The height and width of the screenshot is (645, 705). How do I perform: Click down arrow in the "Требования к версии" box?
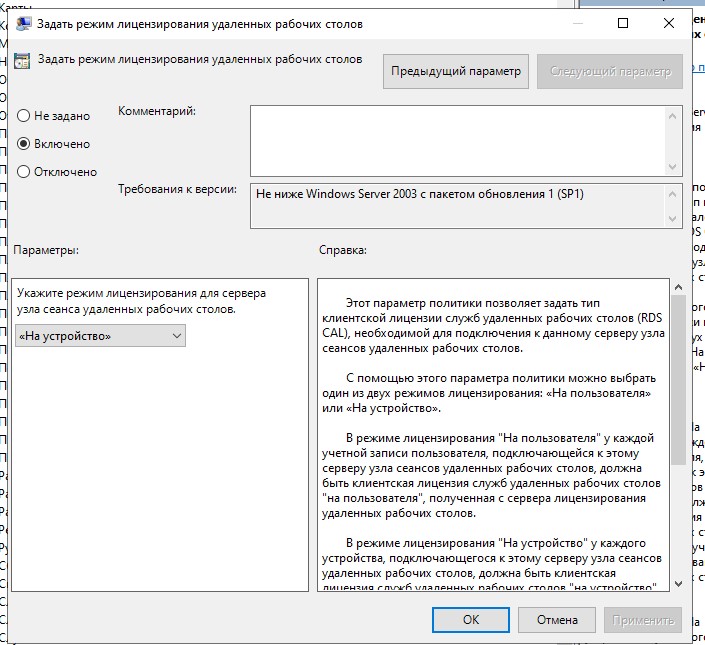(x=672, y=218)
